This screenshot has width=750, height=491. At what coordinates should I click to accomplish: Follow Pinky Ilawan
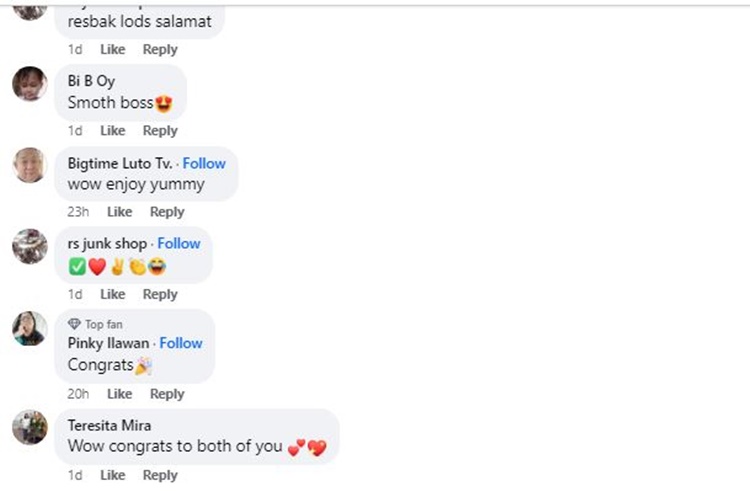[x=181, y=342]
